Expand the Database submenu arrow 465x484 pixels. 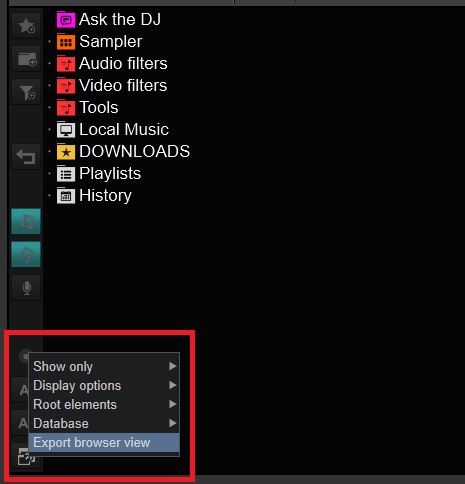(x=172, y=423)
